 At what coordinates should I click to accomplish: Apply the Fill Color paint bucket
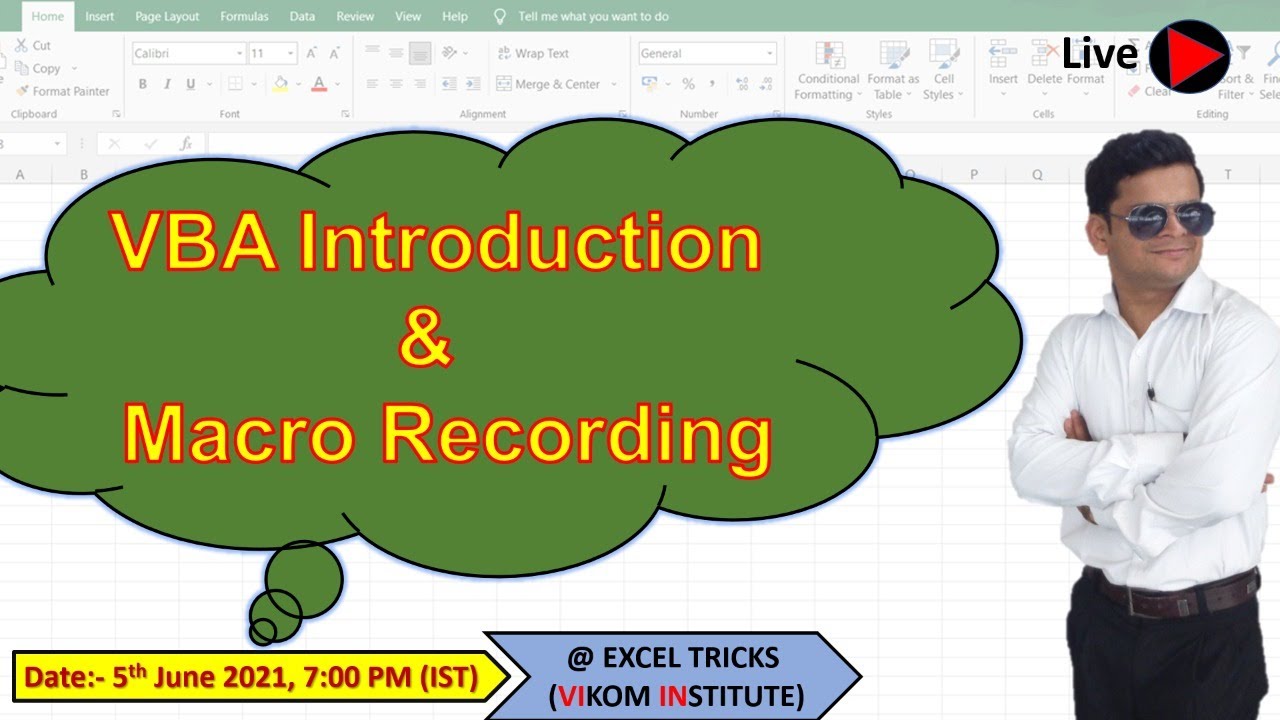point(280,84)
